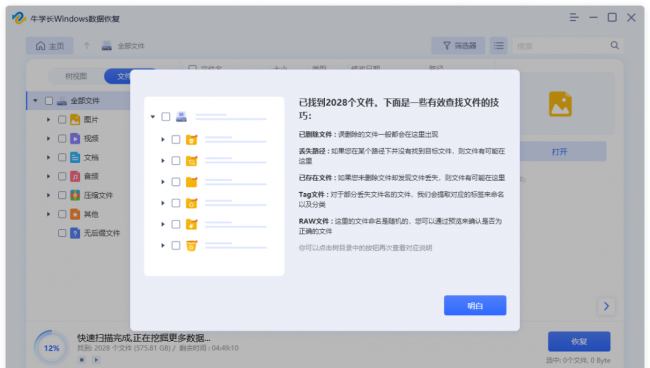
Task: Click first folder icon in dialog illustration
Action: pyautogui.click(x=192, y=140)
